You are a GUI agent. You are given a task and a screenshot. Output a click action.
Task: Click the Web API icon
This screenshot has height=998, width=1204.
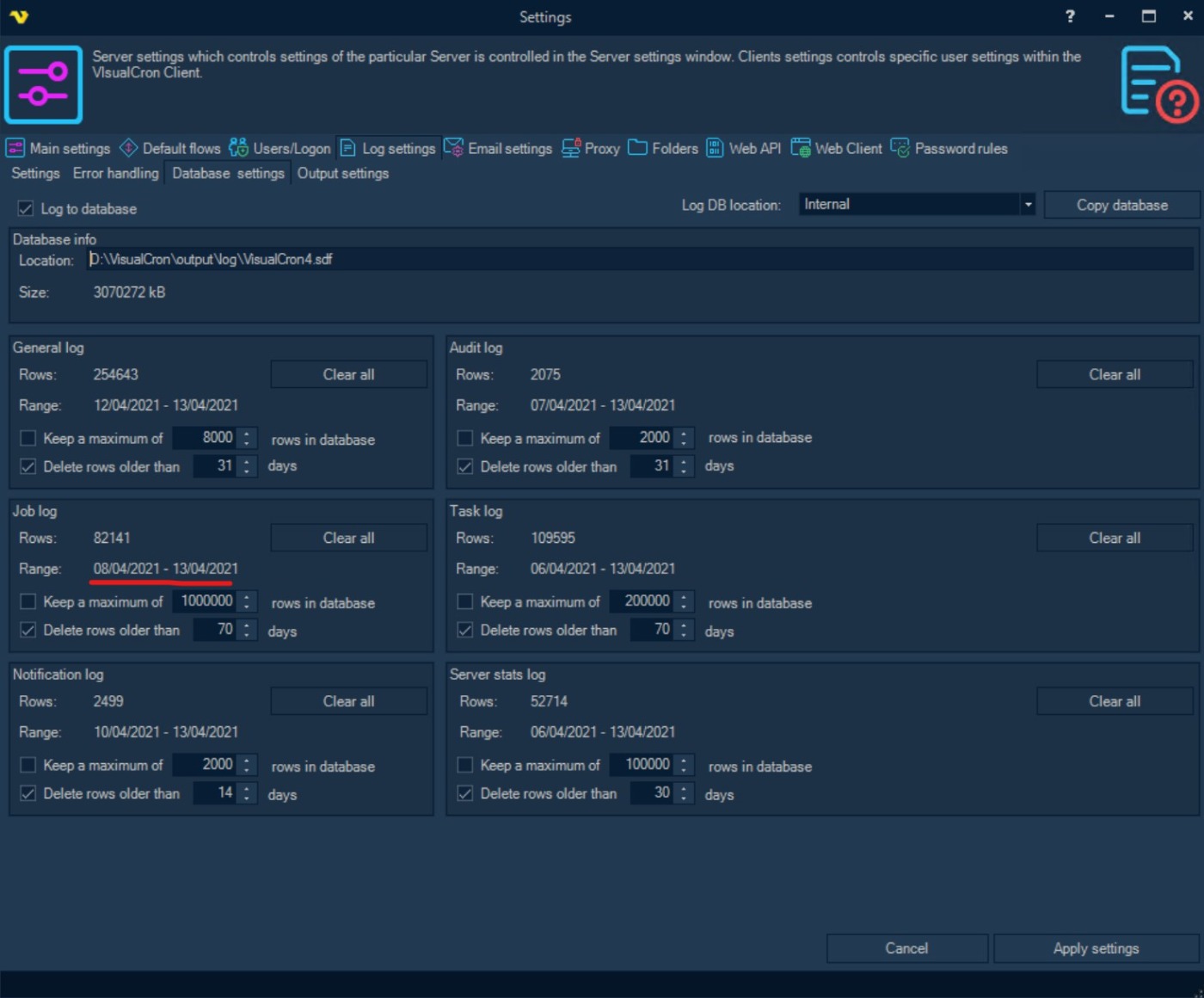pos(715,148)
